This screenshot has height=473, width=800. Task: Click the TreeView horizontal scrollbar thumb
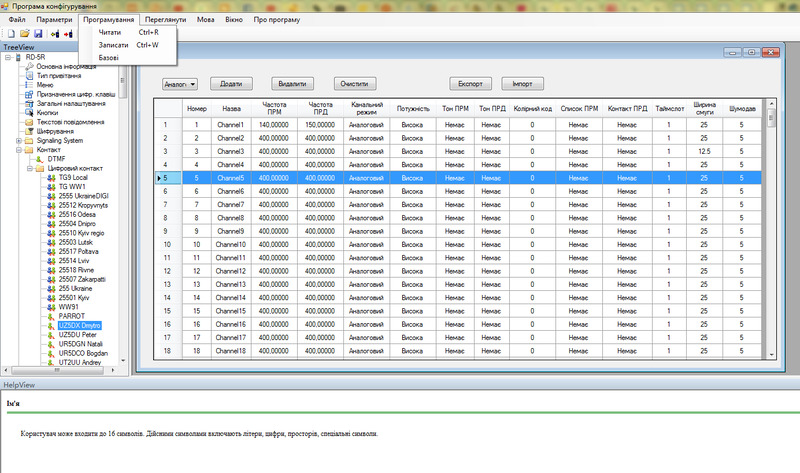tap(57, 370)
